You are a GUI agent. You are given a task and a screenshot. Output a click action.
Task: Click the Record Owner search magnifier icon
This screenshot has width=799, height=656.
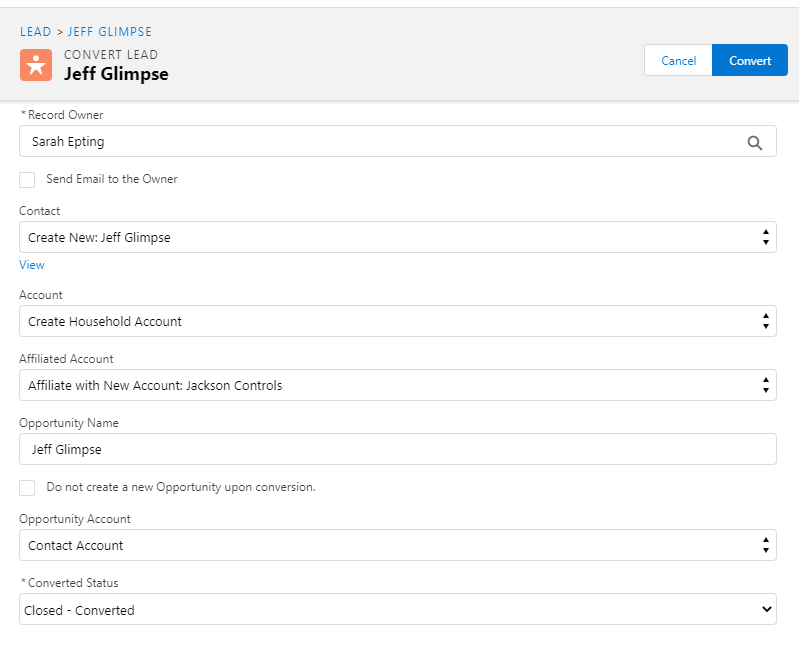click(755, 142)
